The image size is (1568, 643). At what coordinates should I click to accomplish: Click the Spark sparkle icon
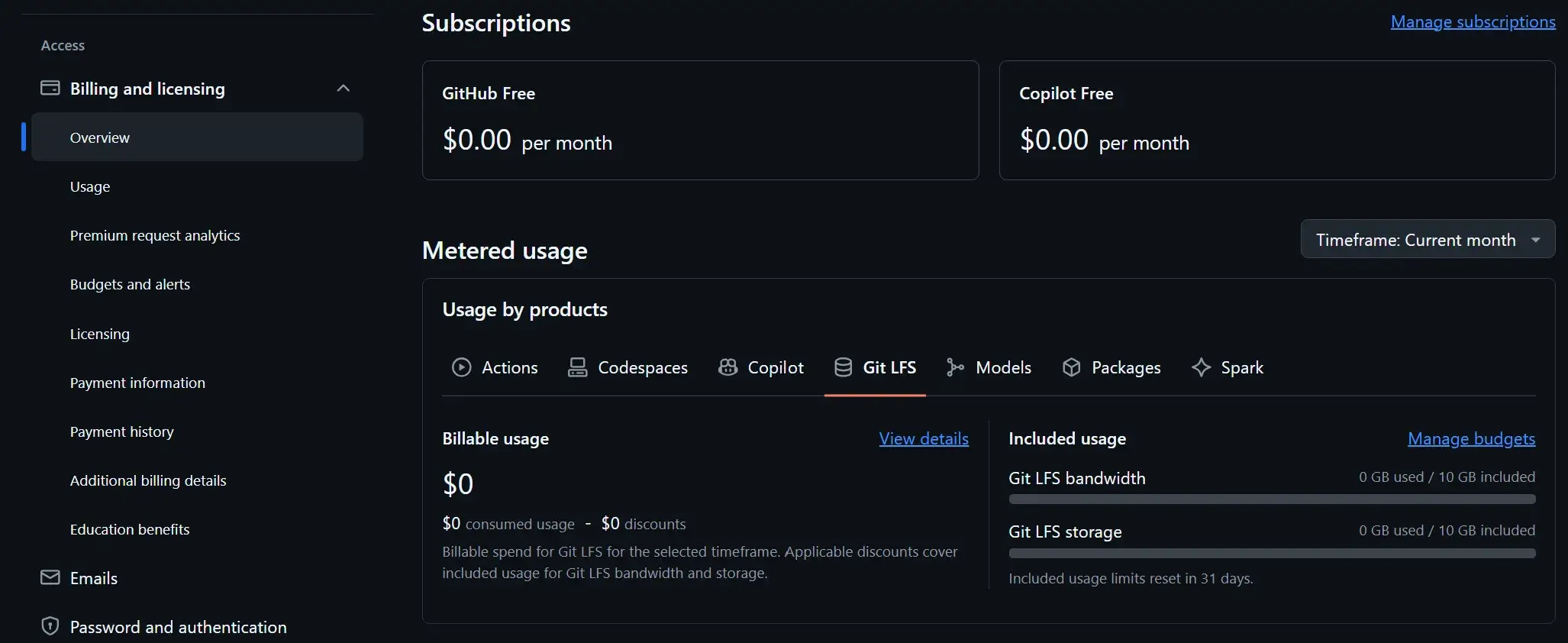1201,367
